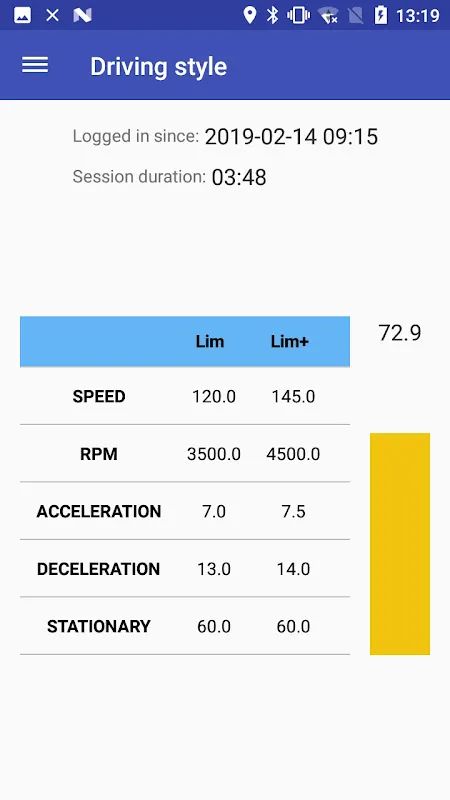Tap the session duration 03:48 value
The width and height of the screenshot is (450, 800).
point(239,178)
